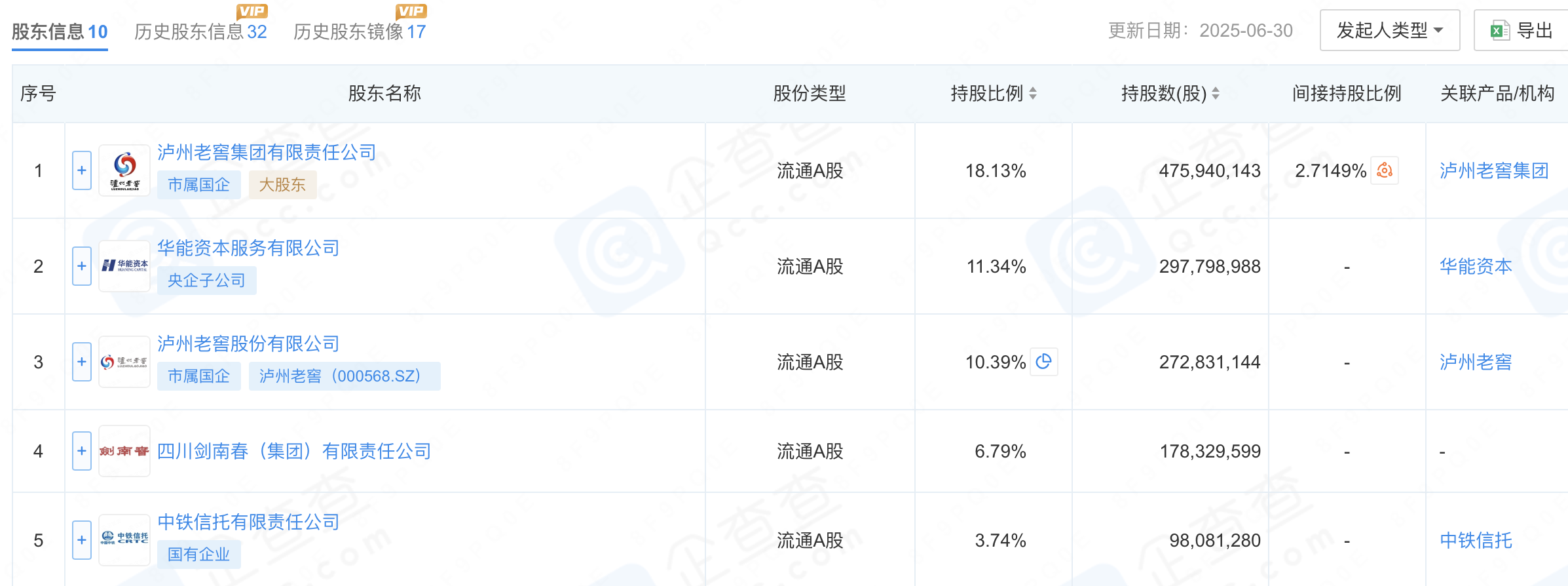Screen dimensions: 1568x586
Task: Click the Luzhou Laojiao Group company logo
Action: coord(124,170)
